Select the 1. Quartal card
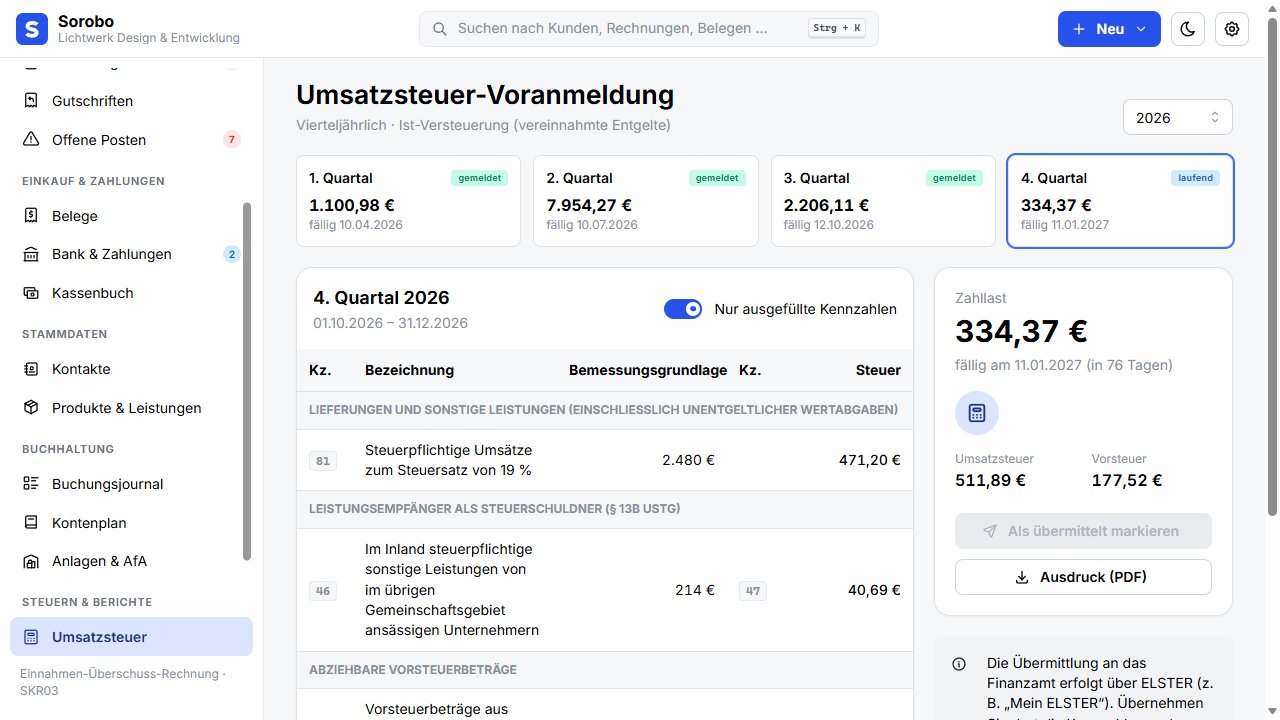 [409, 201]
